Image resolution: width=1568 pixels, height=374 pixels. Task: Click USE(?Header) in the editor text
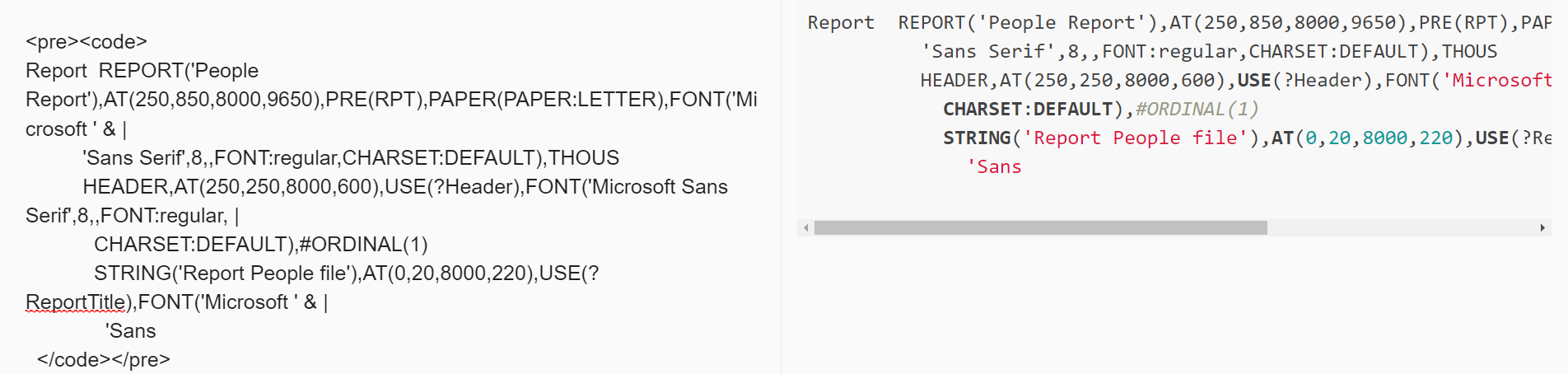pos(452,187)
